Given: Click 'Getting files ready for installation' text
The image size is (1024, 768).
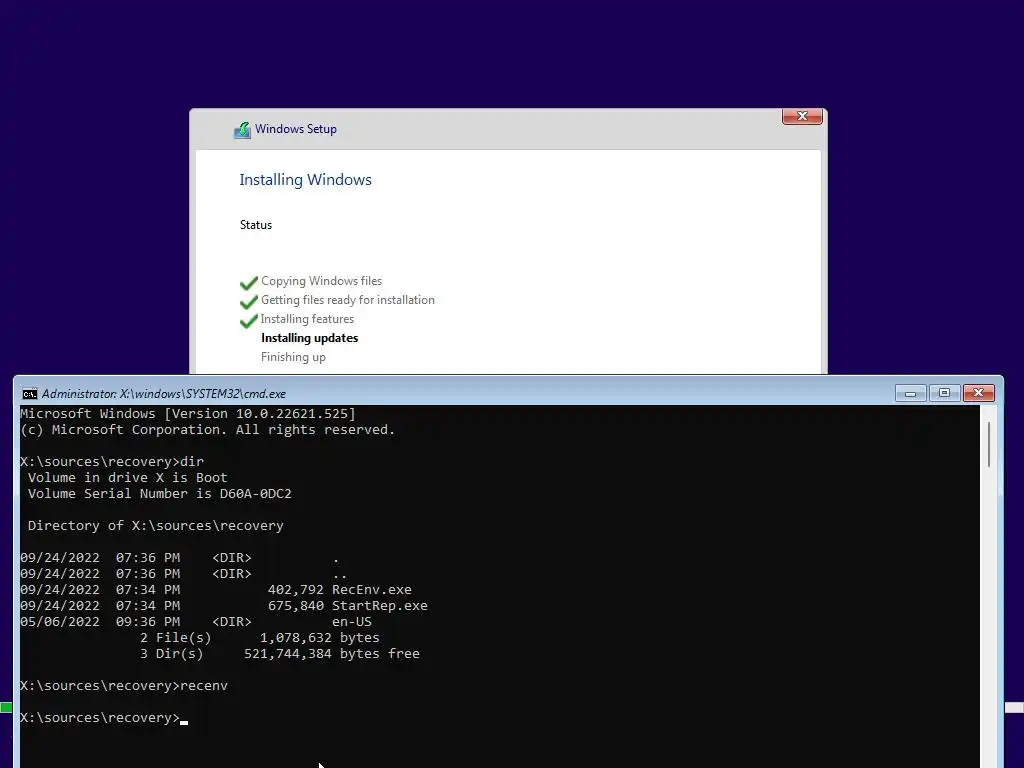Looking at the screenshot, I should pyautogui.click(x=347, y=300).
